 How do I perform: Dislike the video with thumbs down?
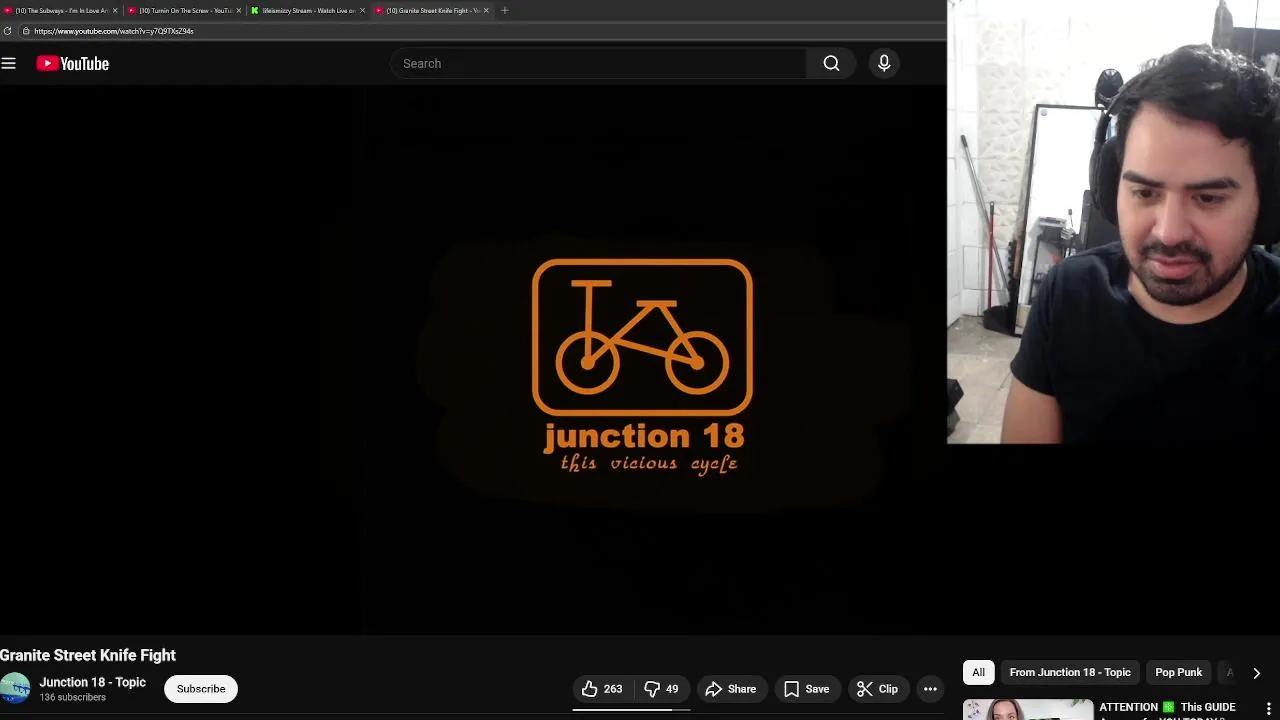pyautogui.click(x=661, y=689)
